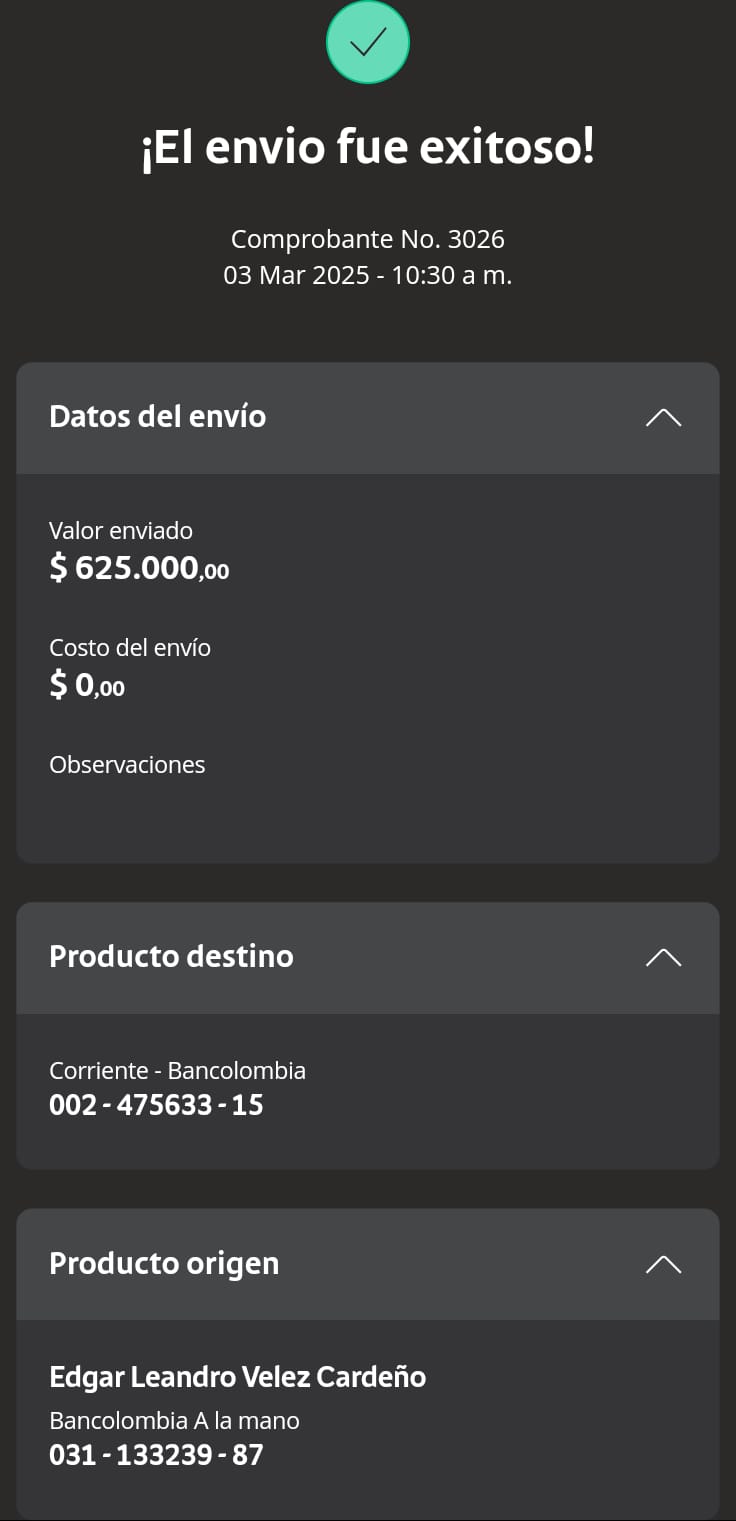Click destination account number 002 - 475633 - 15
736x1521 pixels.
tap(156, 1105)
